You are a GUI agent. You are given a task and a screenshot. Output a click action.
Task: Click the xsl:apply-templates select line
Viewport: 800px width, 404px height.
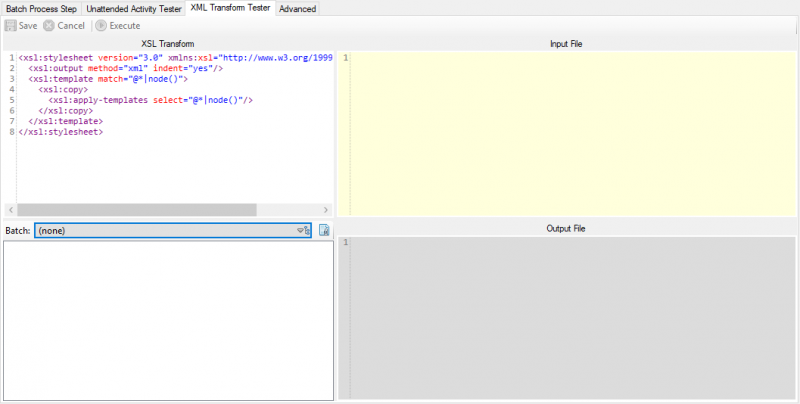[151, 100]
